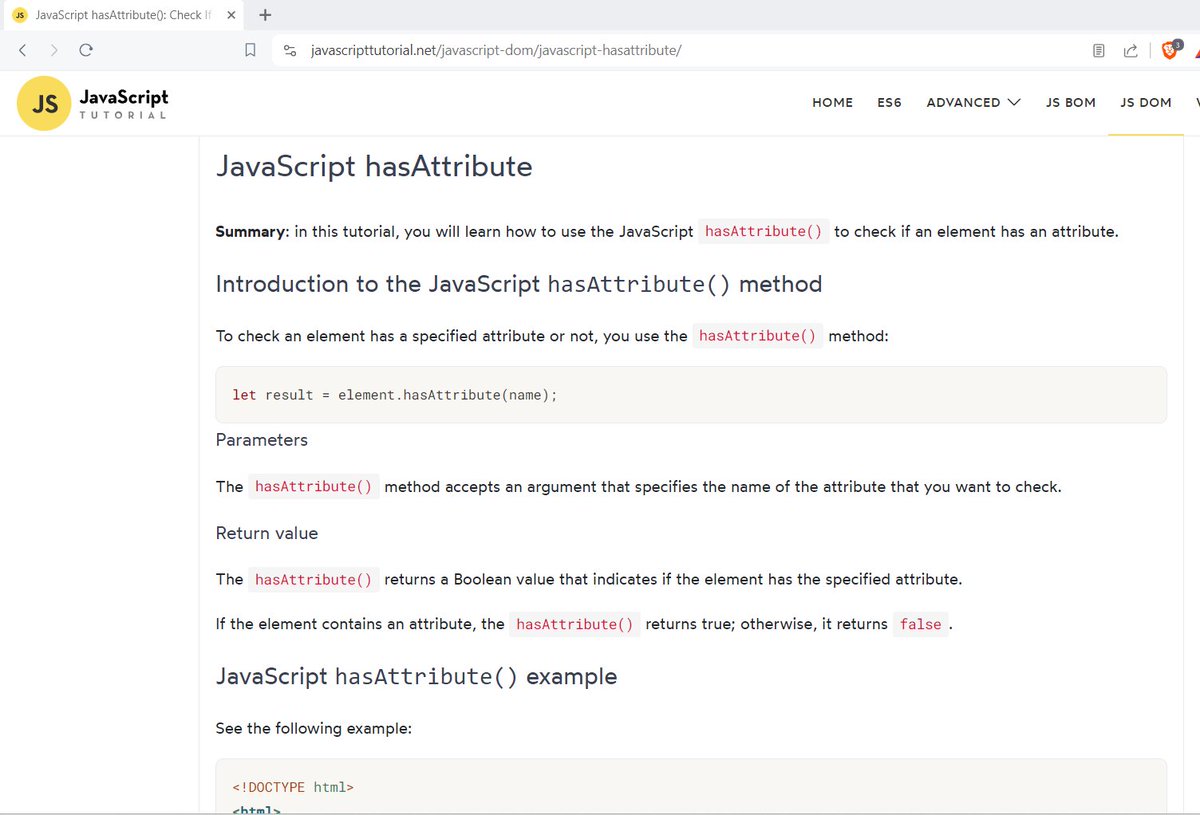
Task: Click 'See the following example:' text
Action: pos(314,728)
